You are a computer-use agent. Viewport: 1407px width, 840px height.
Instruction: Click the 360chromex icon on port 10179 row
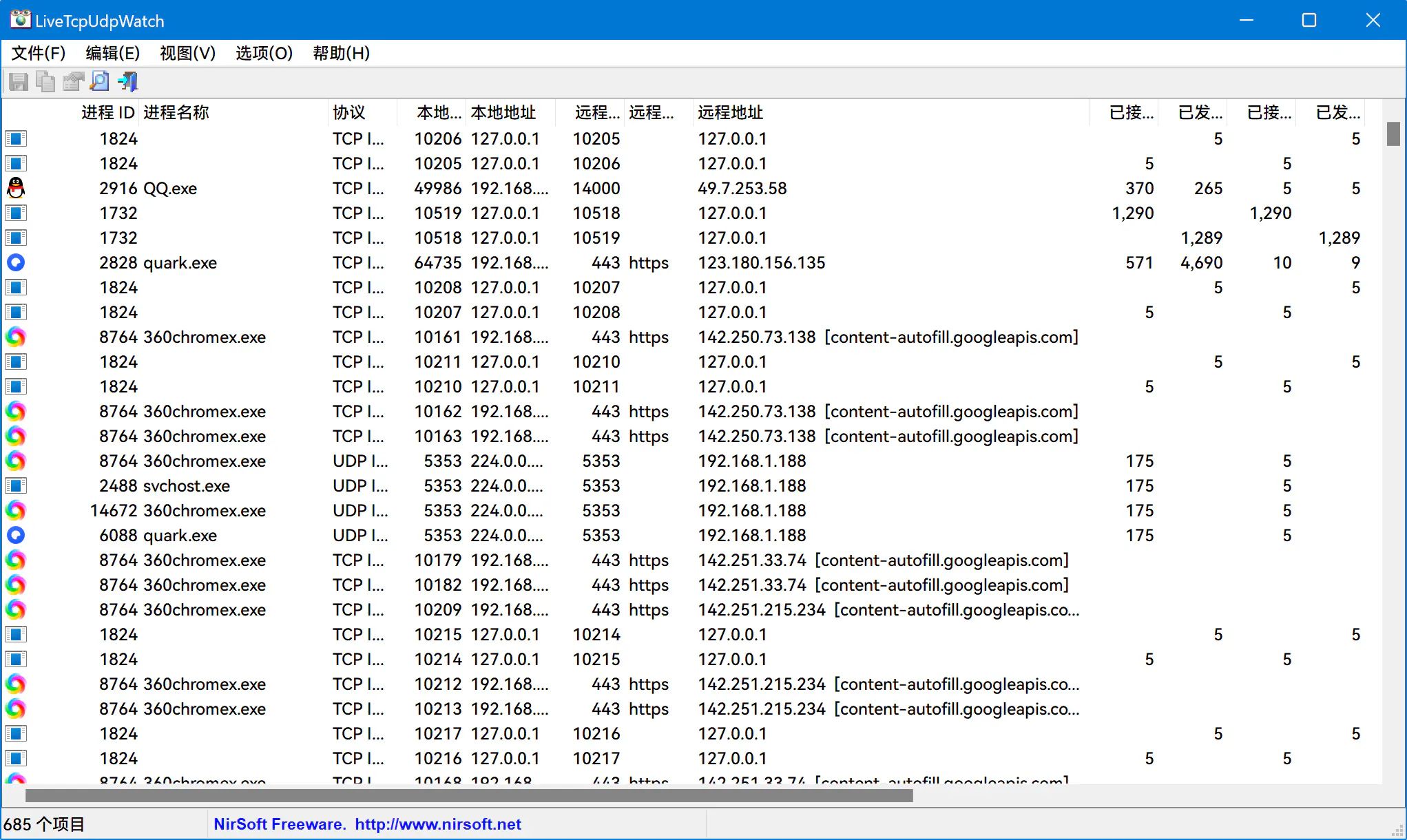16,560
